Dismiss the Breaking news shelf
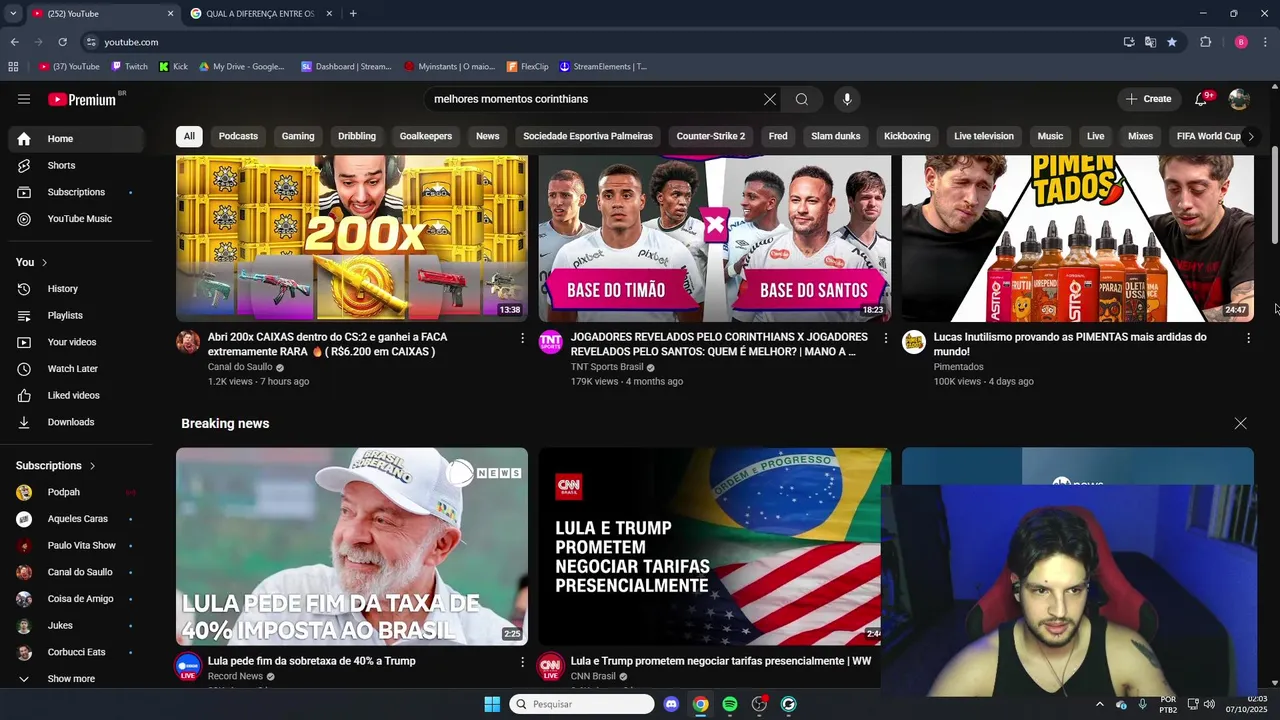 coord(1241,424)
